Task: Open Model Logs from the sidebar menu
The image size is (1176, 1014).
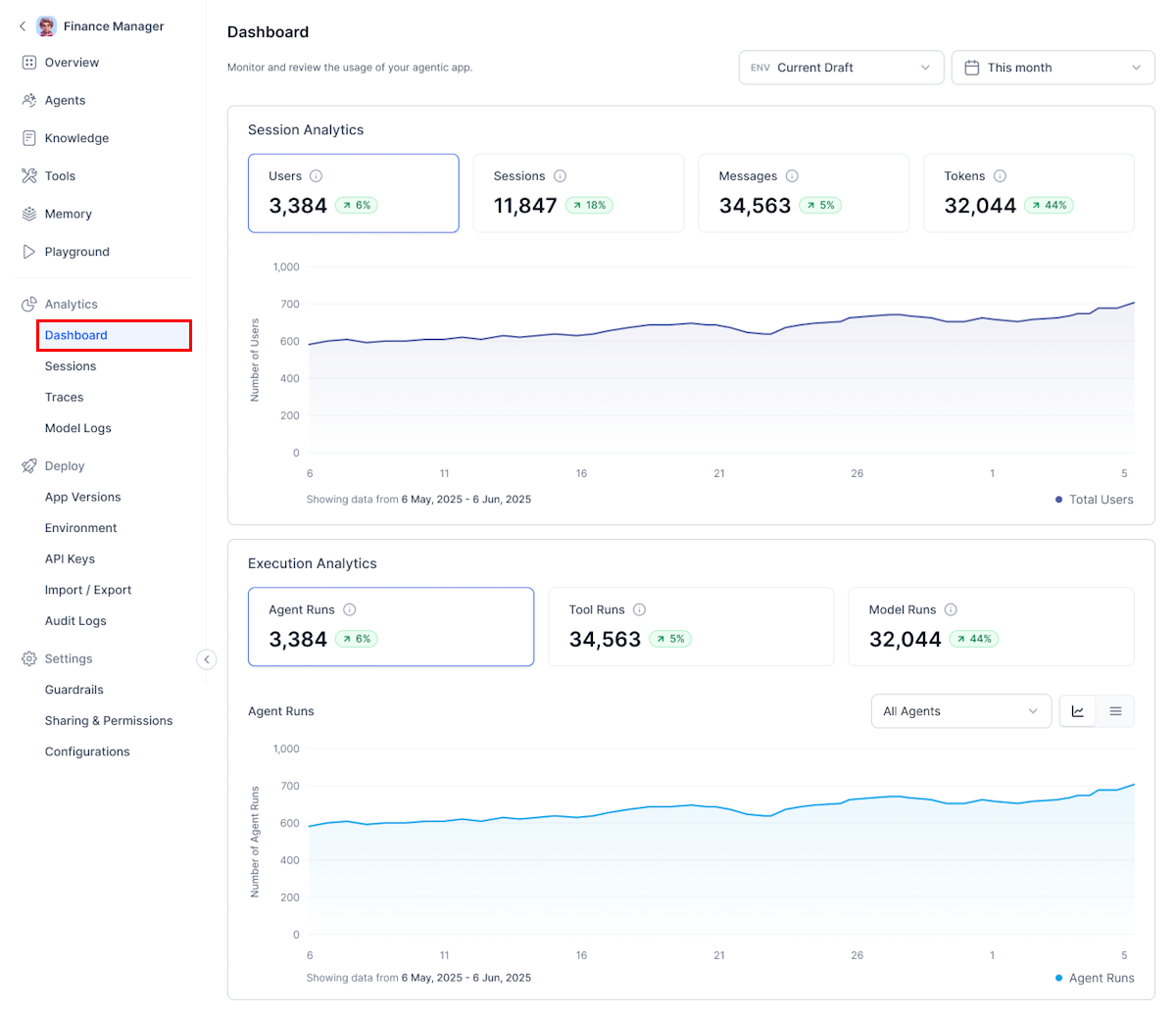Action: click(78, 428)
